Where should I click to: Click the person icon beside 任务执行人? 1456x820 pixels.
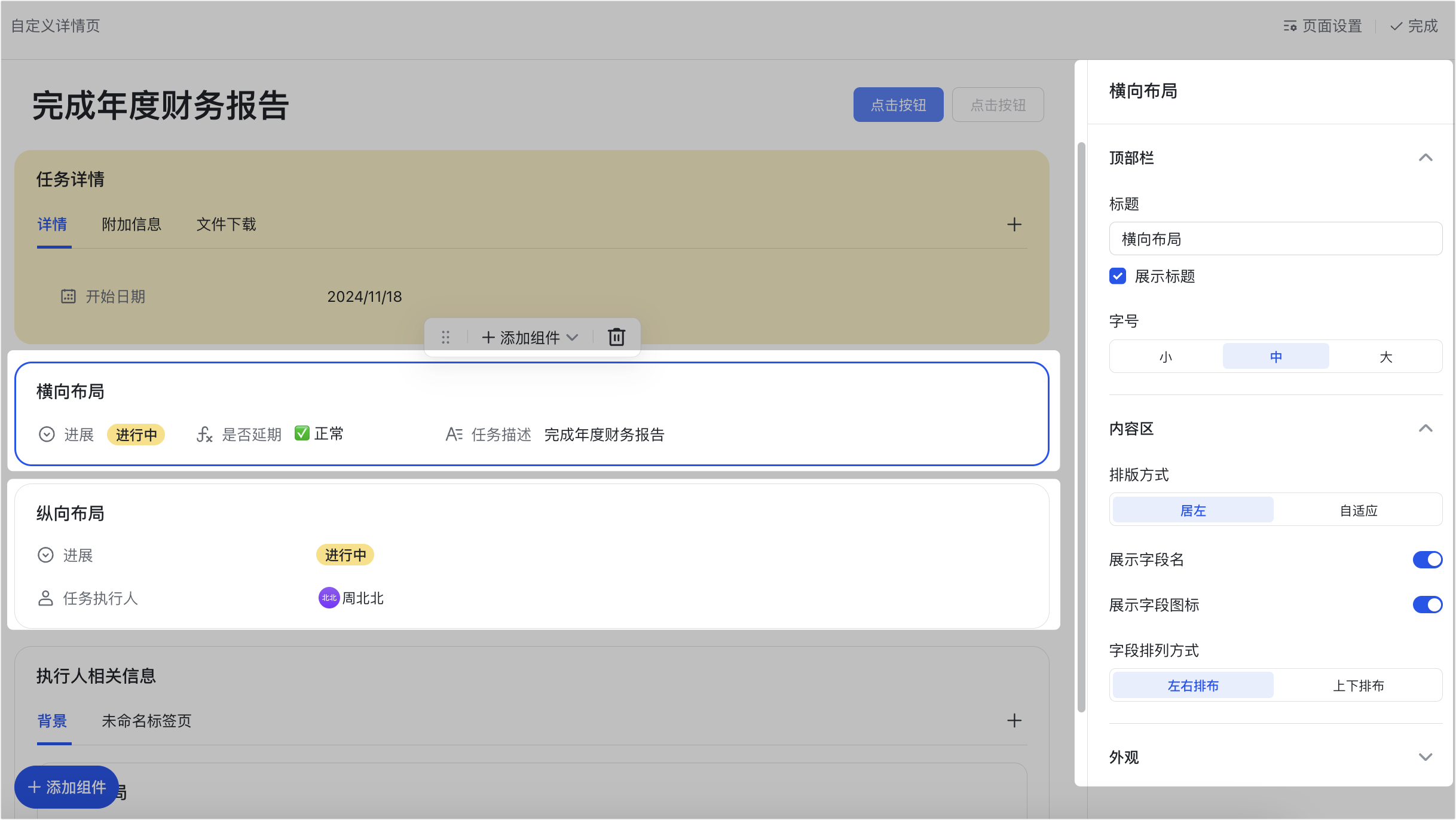[46, 598]
